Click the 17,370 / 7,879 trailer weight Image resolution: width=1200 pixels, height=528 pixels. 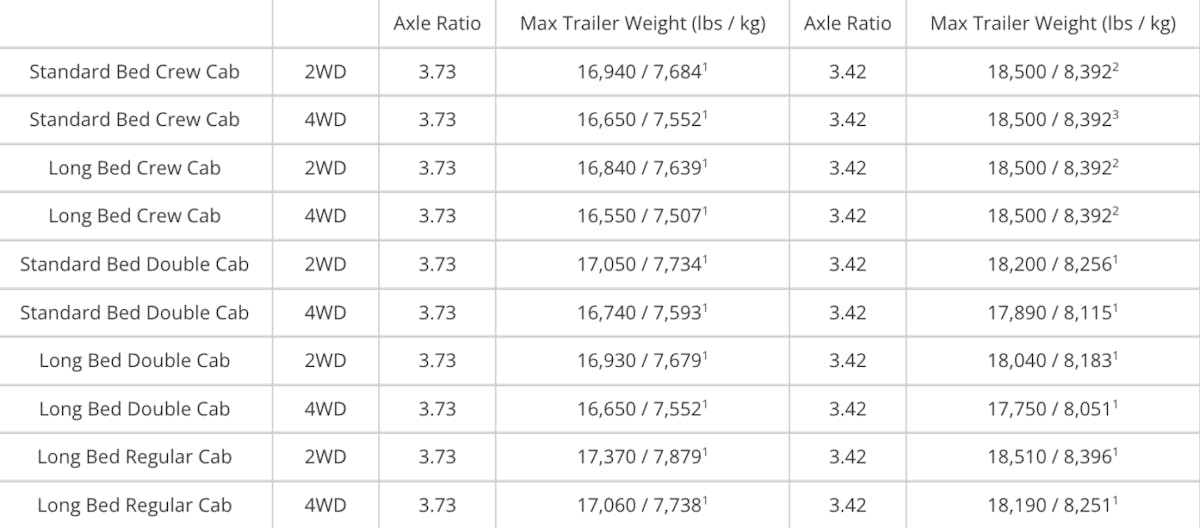pos(642,457)
